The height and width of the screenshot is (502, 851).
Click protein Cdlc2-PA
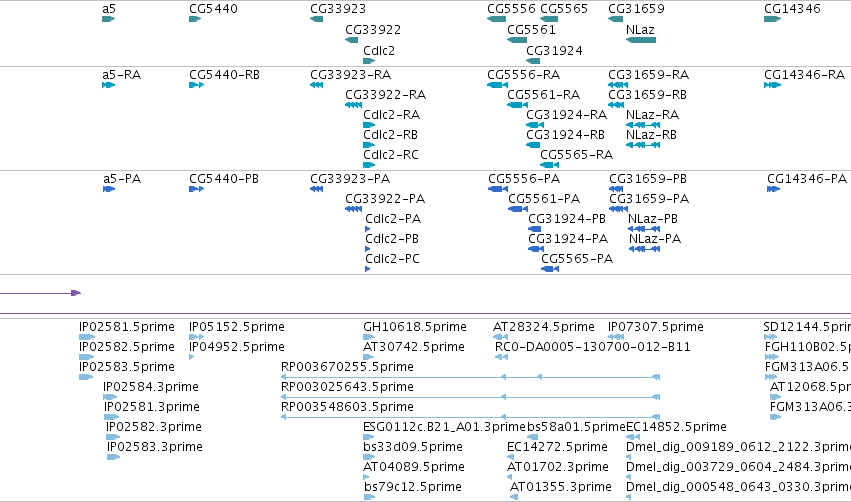click(x=393, y=219)
